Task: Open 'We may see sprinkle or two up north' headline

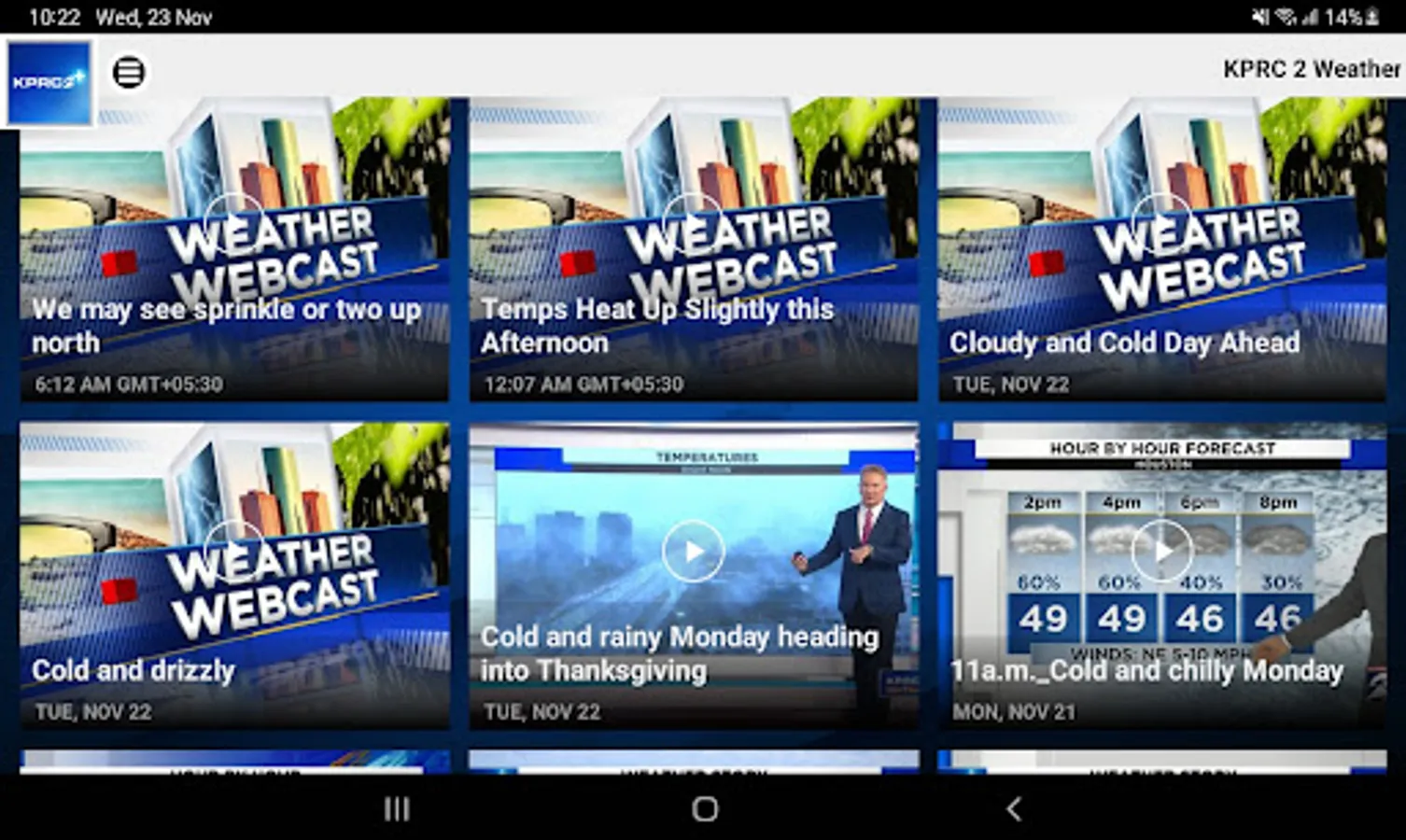Action: point(227,326)
